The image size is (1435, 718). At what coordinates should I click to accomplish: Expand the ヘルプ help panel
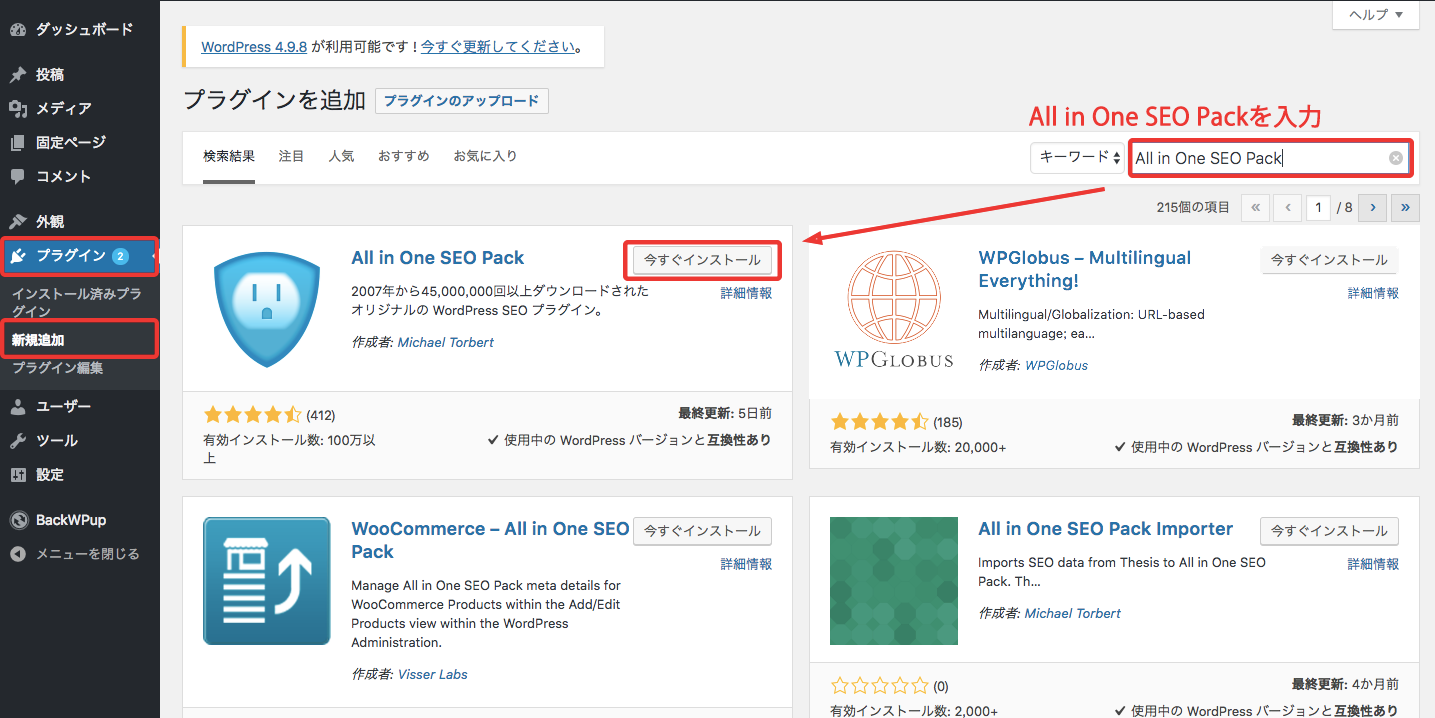pyautogui.click(x=1376, y=15)
